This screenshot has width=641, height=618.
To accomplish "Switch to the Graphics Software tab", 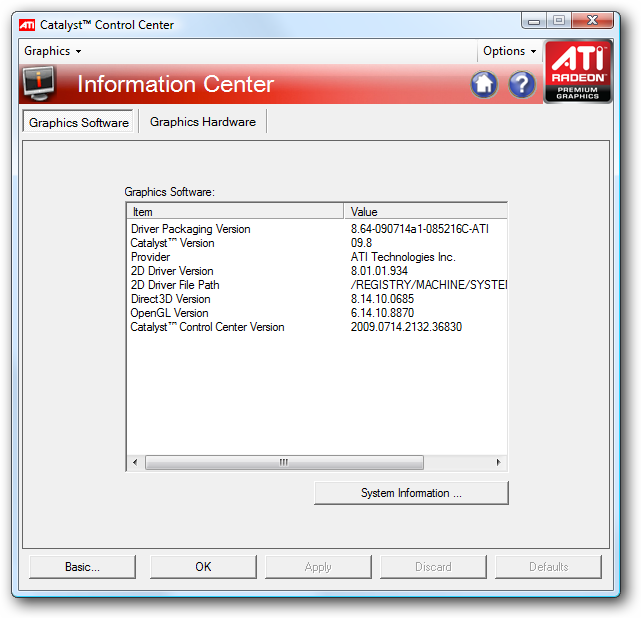I will tap(78, 122).
